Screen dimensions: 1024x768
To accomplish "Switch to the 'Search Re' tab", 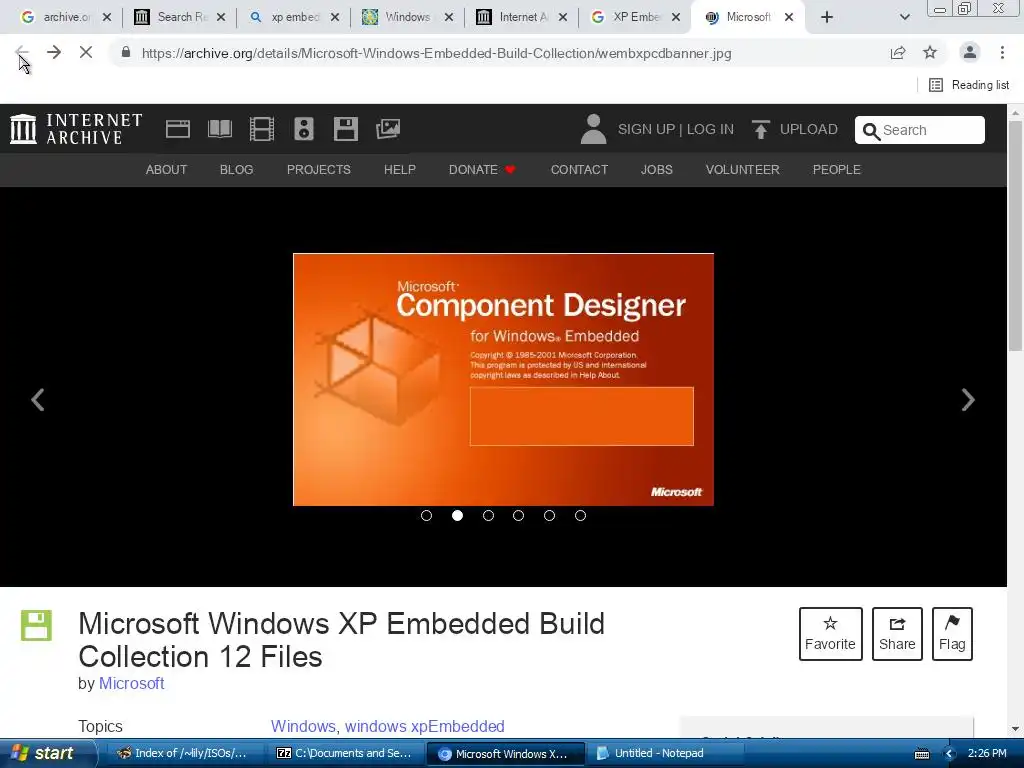I will click(179, 17).
